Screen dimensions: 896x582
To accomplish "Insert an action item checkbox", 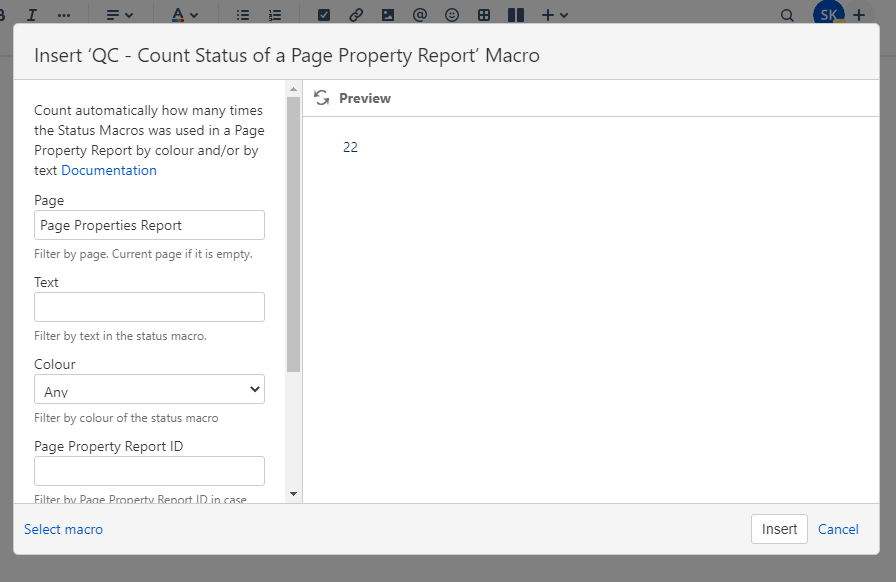I will pyautogui.click(x=324, y=14).
